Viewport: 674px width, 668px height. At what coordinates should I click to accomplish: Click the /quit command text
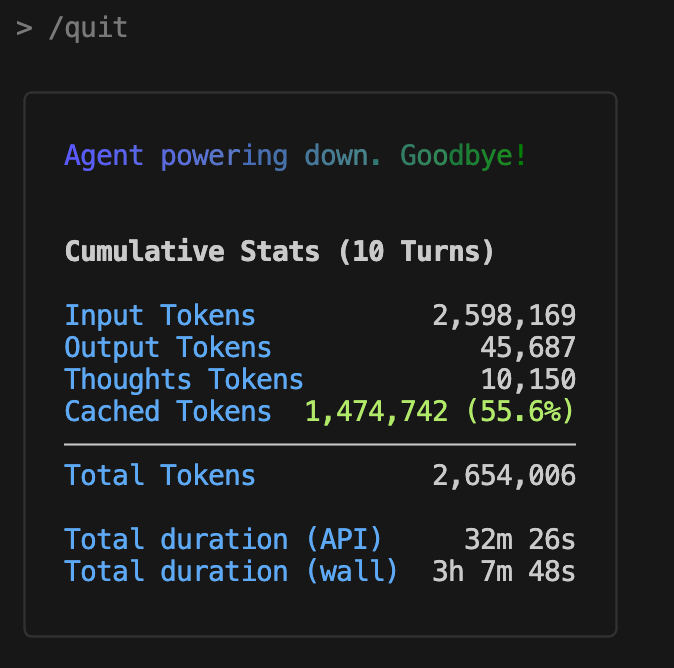[x=88, y=28]
